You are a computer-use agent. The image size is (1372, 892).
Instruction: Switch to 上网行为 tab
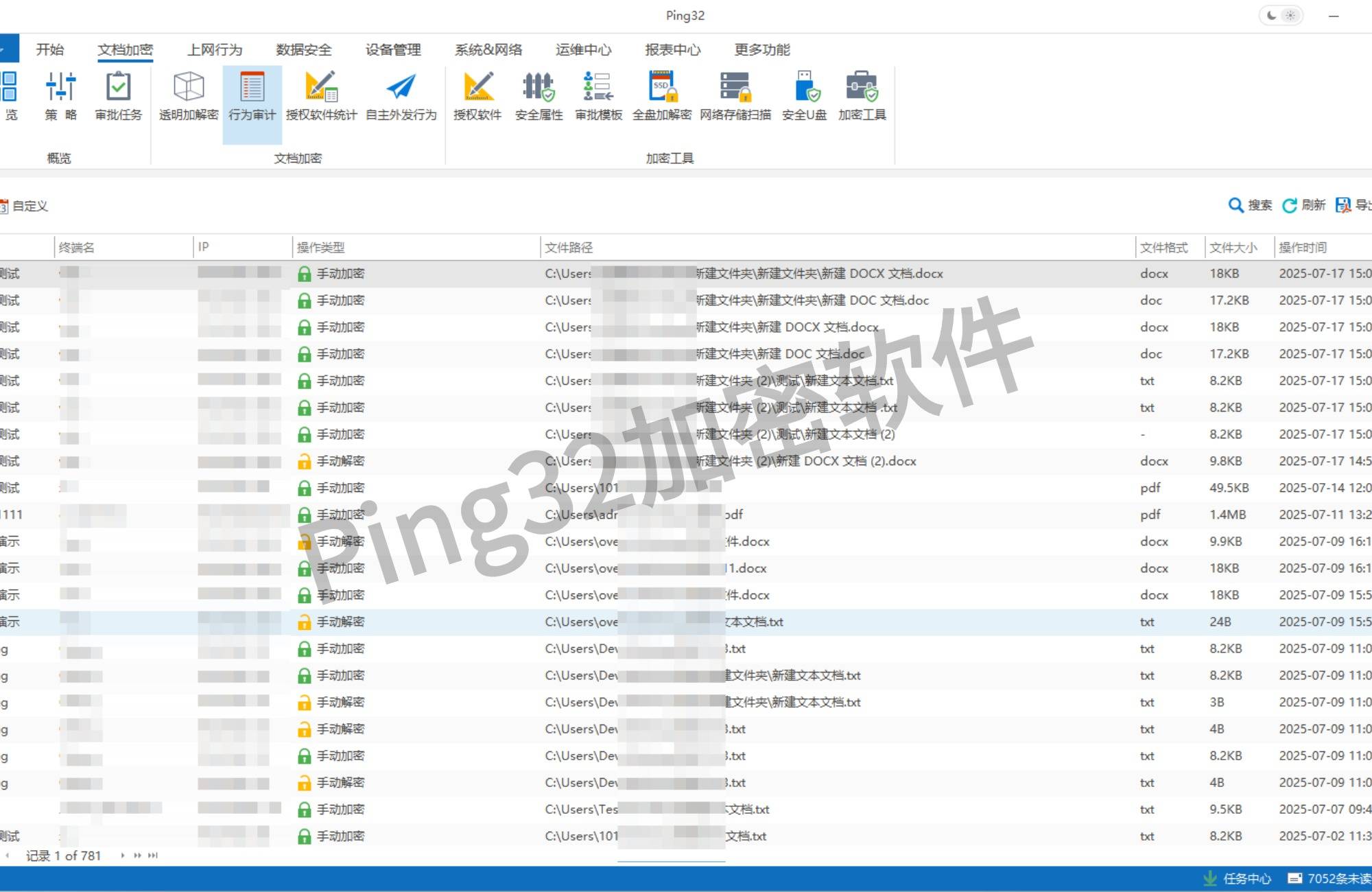(215, 49)
